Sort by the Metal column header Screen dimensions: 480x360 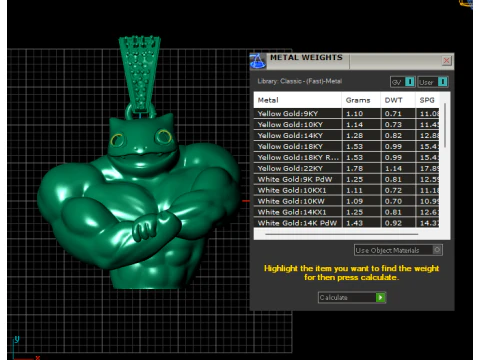click(298, 100)
